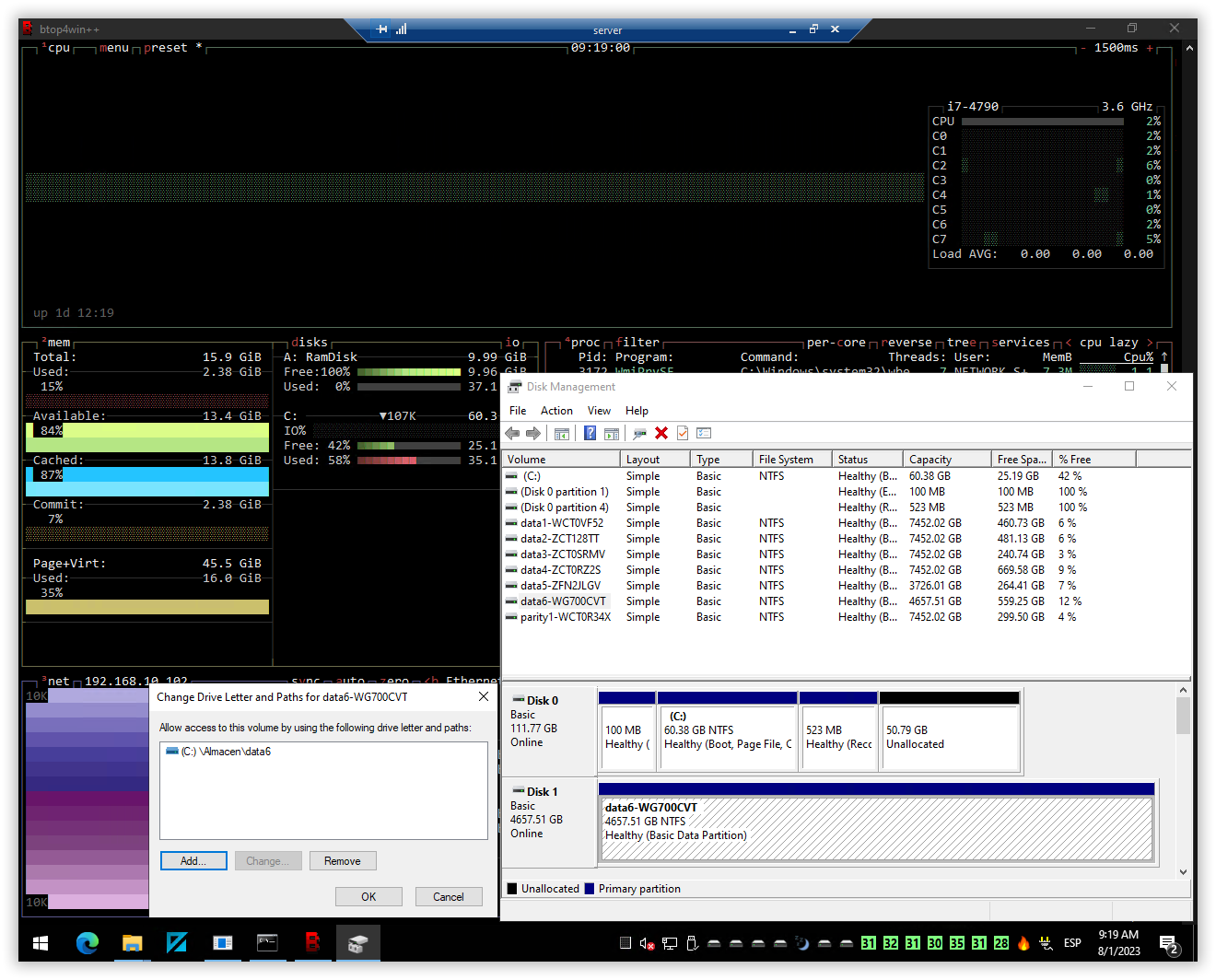Click the Add button in Change Drive Letter dialog
The image size is (1216, 980).
pos(193,860)
